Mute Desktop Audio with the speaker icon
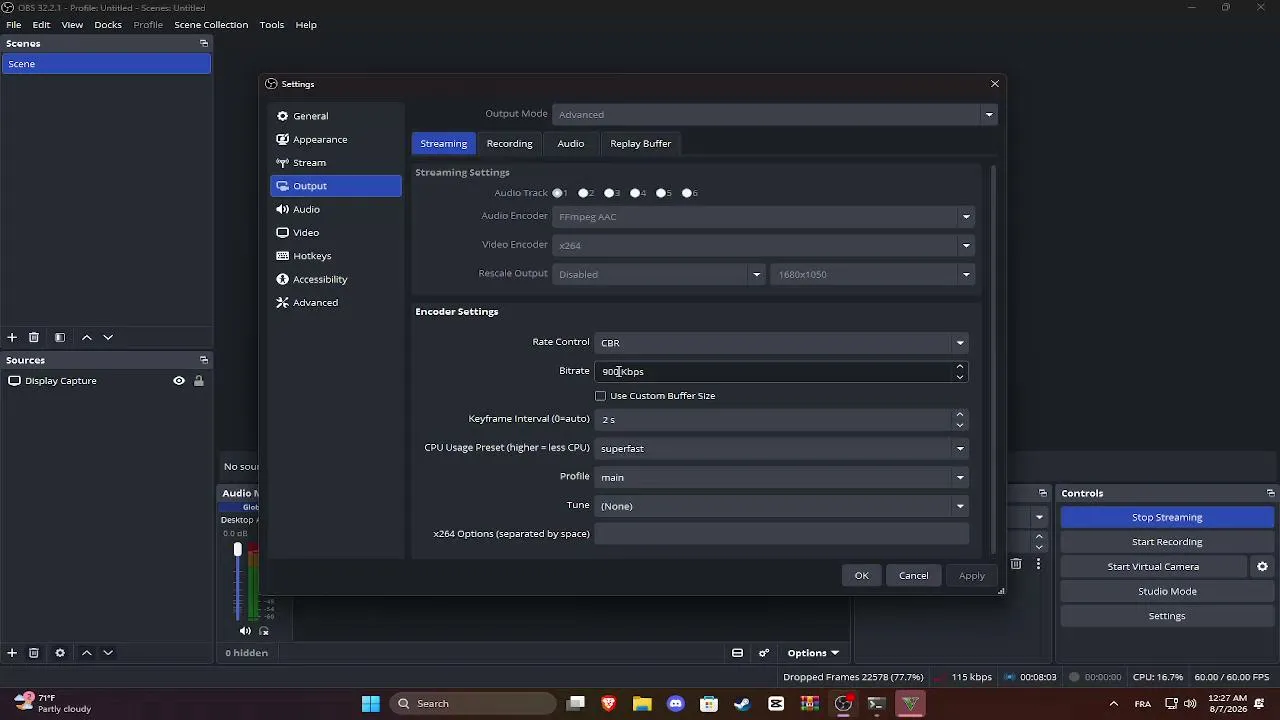Viewport: 1280px width, 720px height. click(x=245, y=631)
